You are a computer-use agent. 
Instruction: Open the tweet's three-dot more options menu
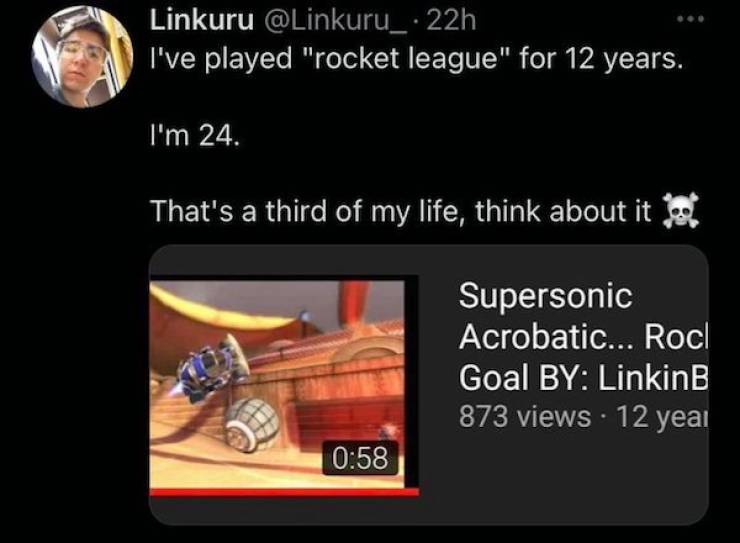coord(690,19)
